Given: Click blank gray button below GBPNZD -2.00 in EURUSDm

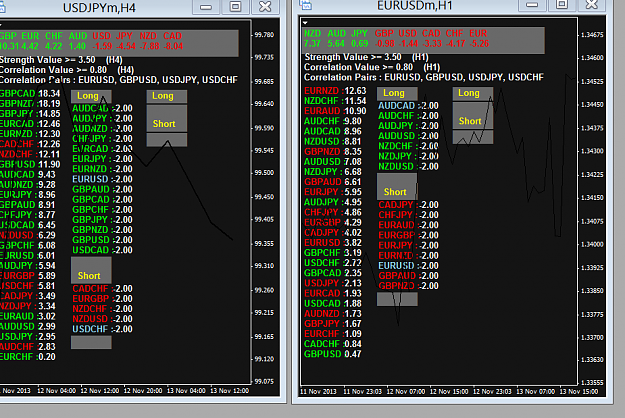Looking at the screenshot, I should (397, 299).
